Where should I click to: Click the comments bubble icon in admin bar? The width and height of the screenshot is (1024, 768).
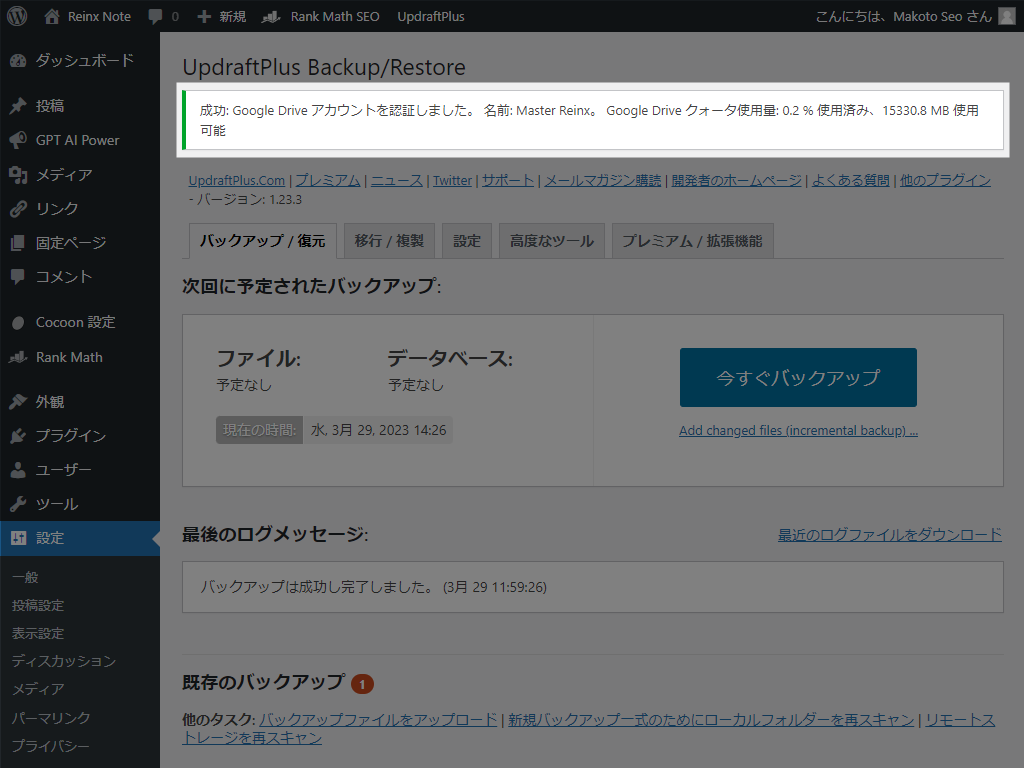tap(155, 17)
